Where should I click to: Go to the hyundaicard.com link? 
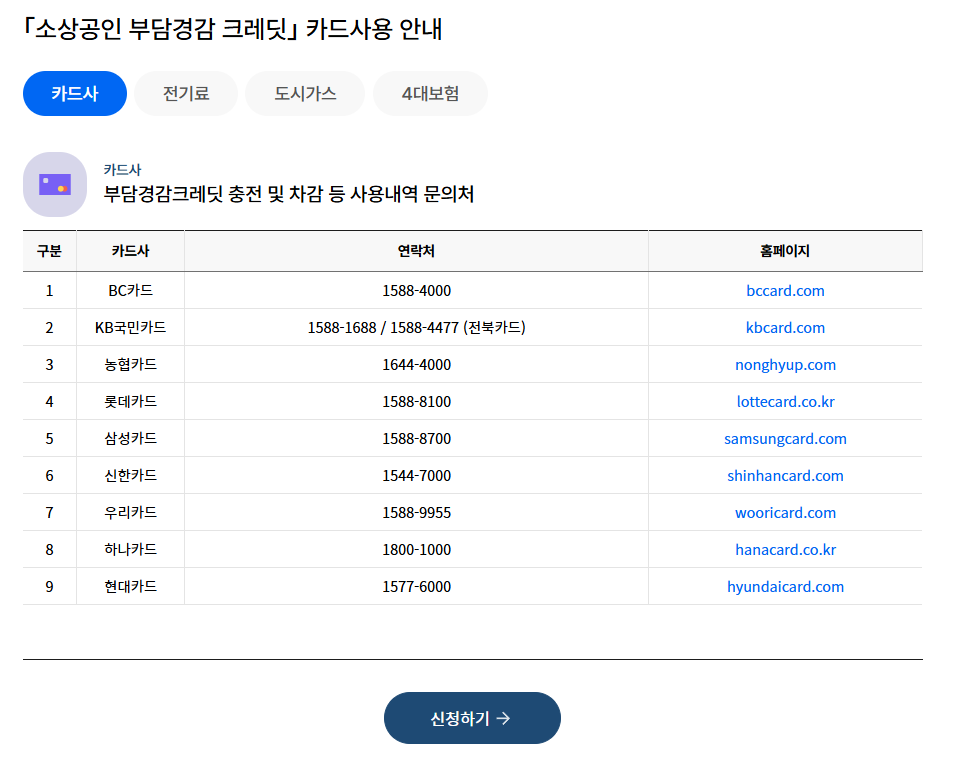point(785,587)
